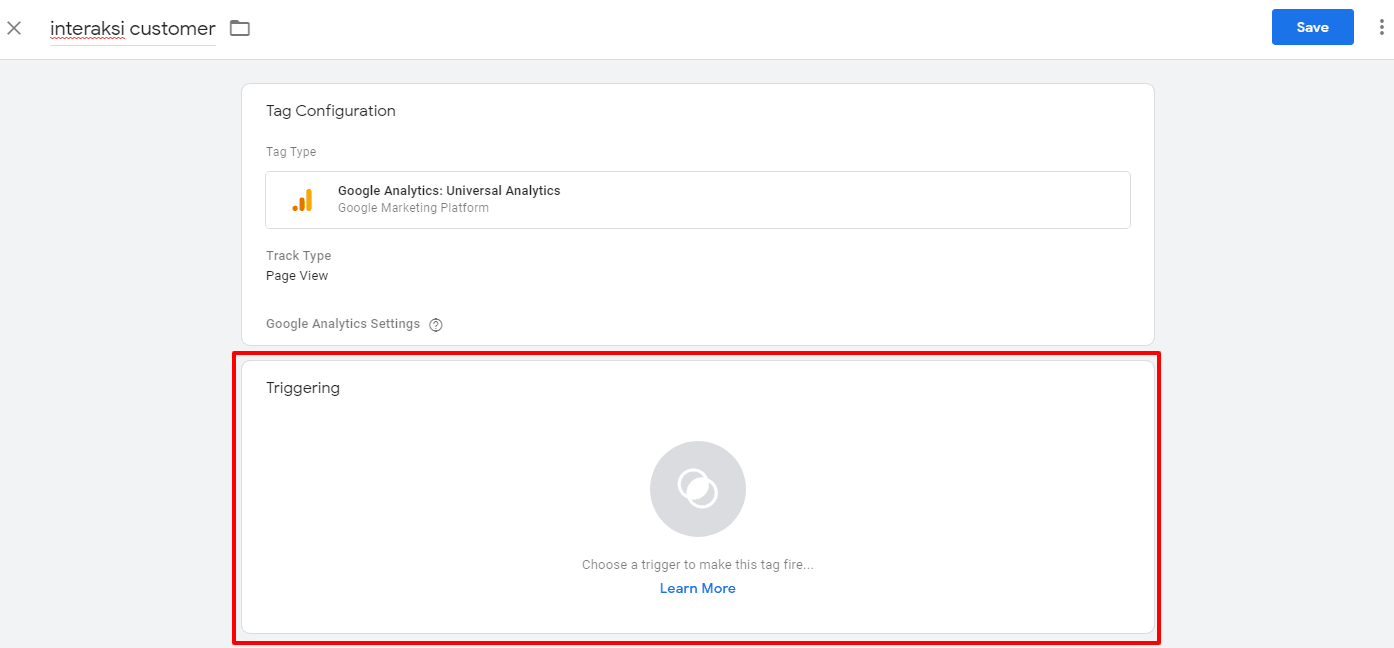Open the Learn More link about triggers
The height and width of the screenshot is (648, 1394).
click(697, 588)
